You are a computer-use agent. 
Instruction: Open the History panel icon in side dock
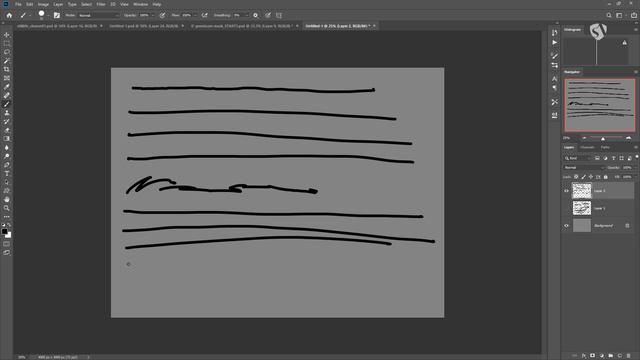(554, 33)
